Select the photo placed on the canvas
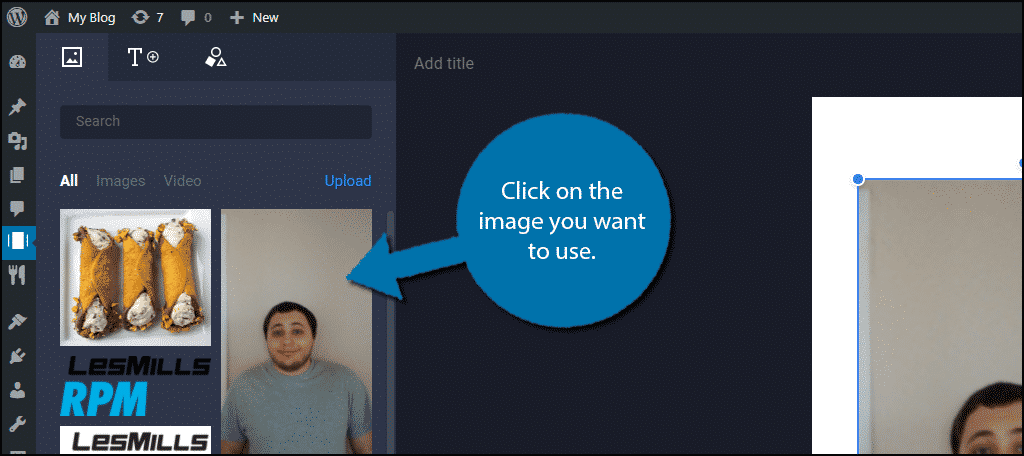The height and width of the screenshot is (456, 1024). tap(939, 316)
